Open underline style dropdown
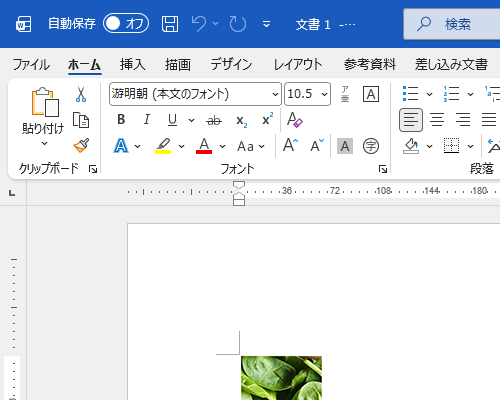 pos(191,120)
